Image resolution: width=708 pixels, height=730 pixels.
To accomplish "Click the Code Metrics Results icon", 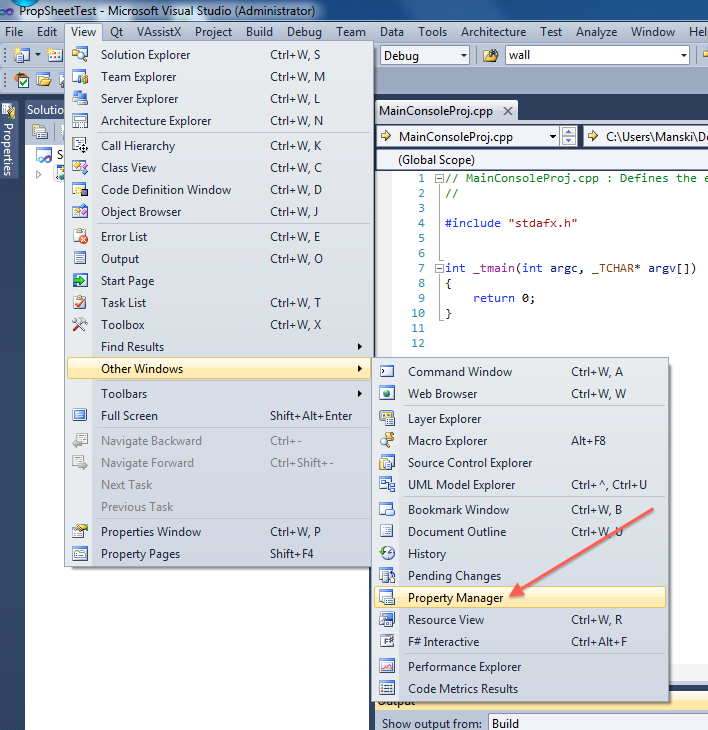I will (387, 689).
